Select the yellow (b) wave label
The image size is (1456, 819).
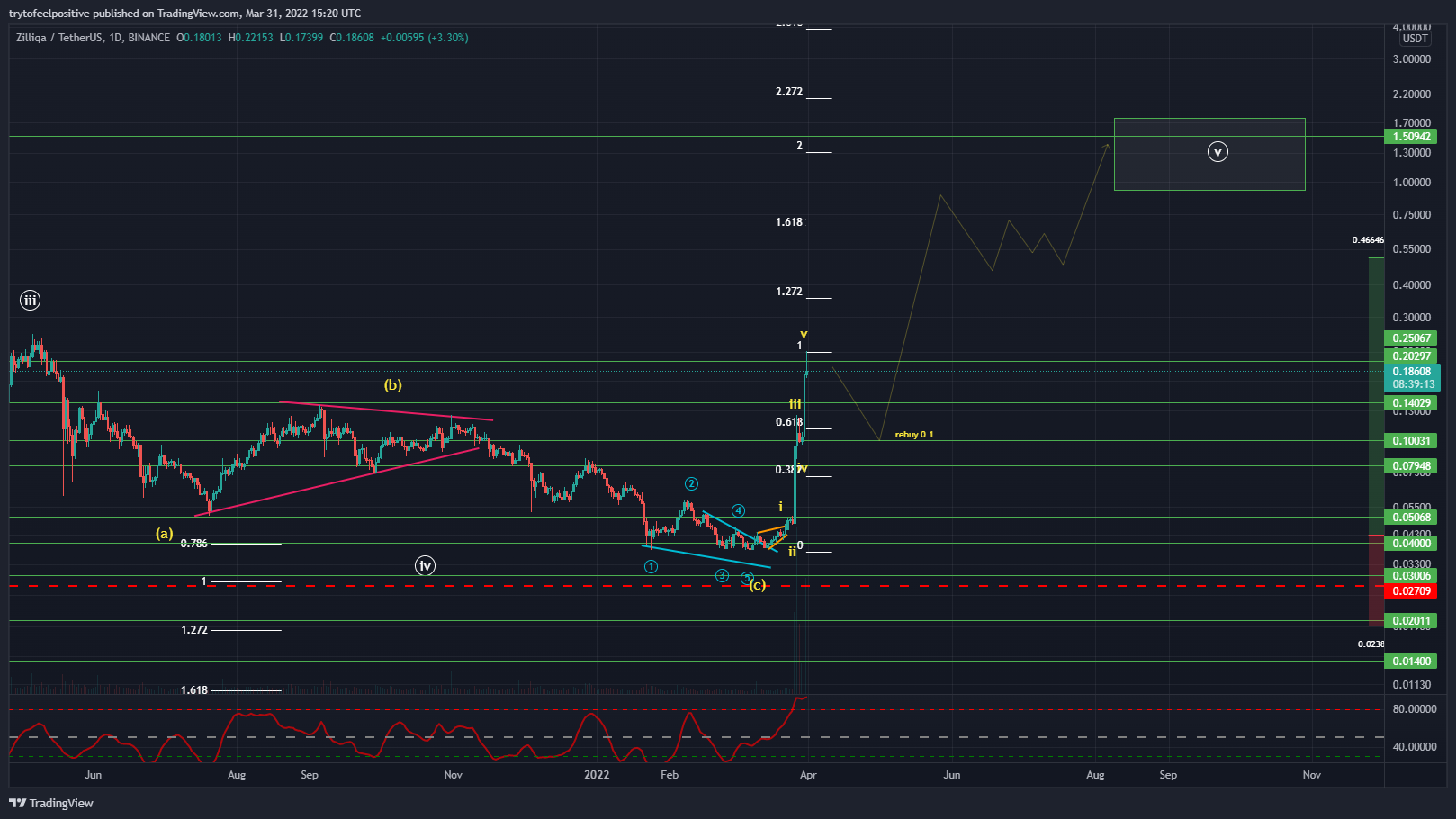tap(393, 385)
